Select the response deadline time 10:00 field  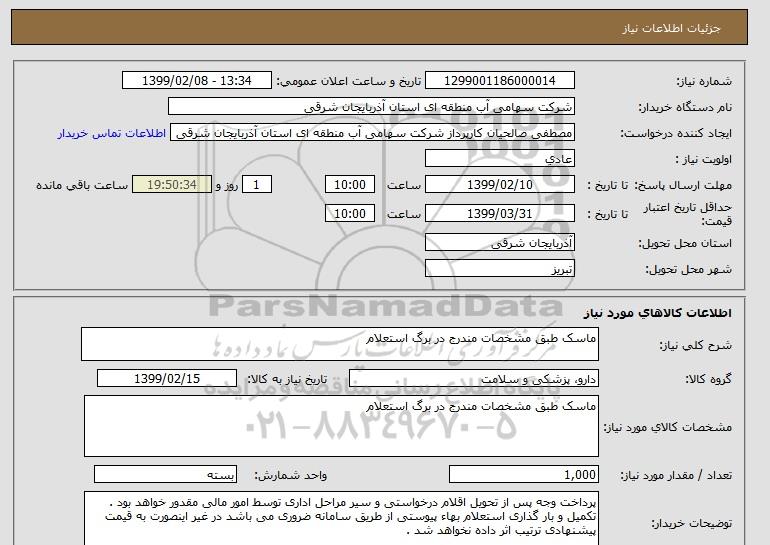(350, 185)
